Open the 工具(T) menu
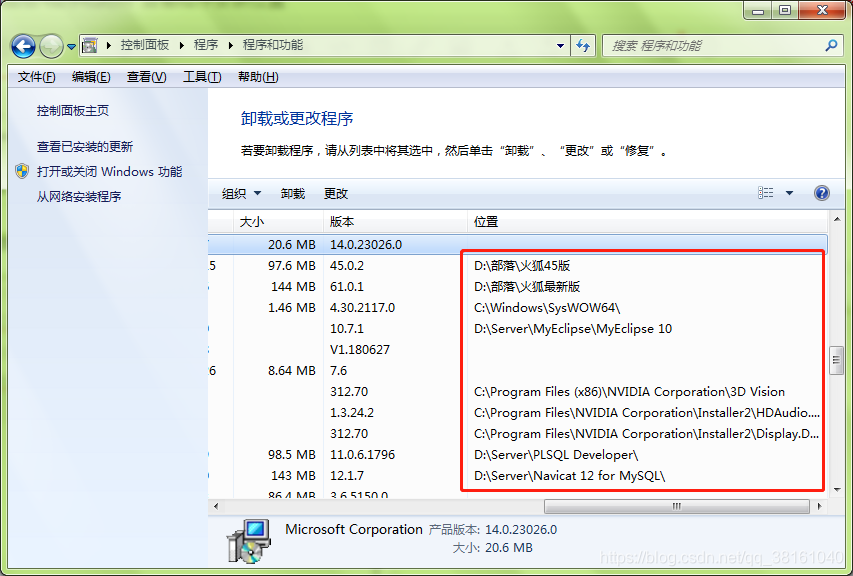The width and height of the screenshot is (853, 576). [x=202, y=77]
